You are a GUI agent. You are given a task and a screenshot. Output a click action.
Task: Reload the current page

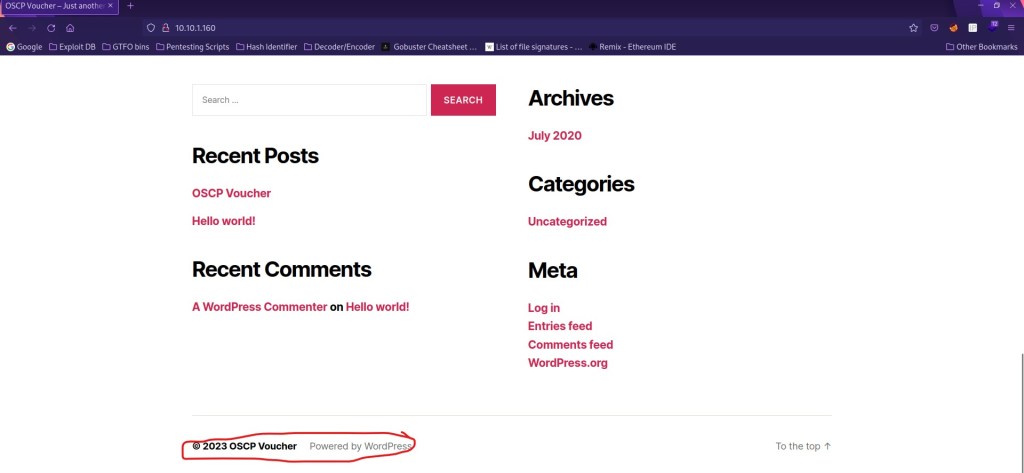(51, 28)
